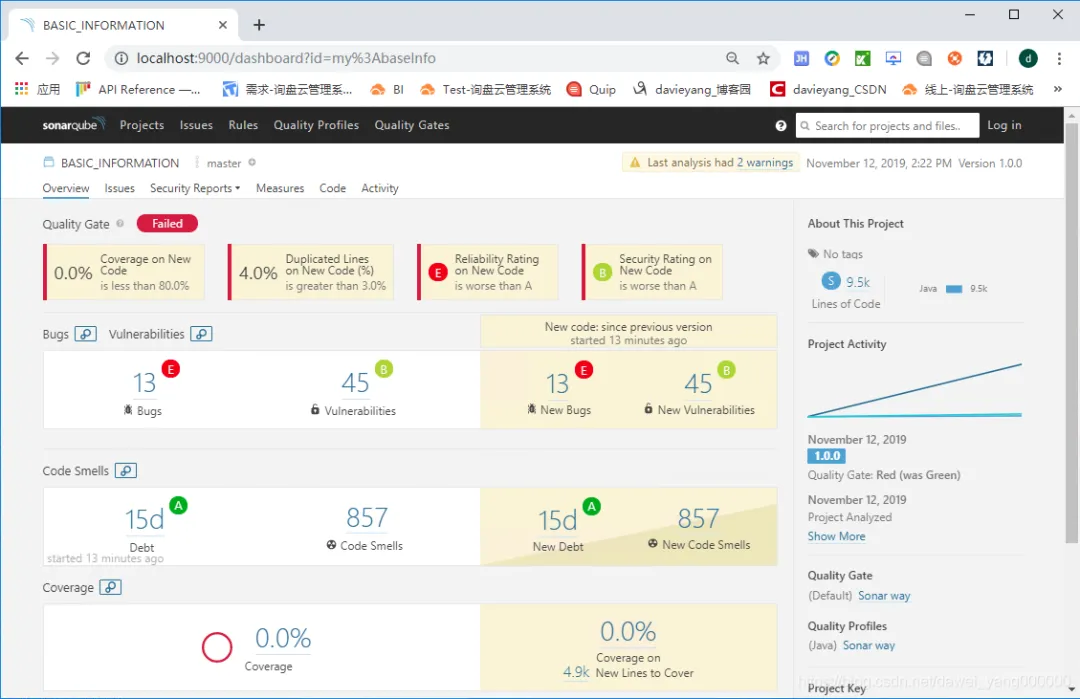Screen dimensions: 1080x699
Task: Switch to the Measures tab
Action: point(280,188)
